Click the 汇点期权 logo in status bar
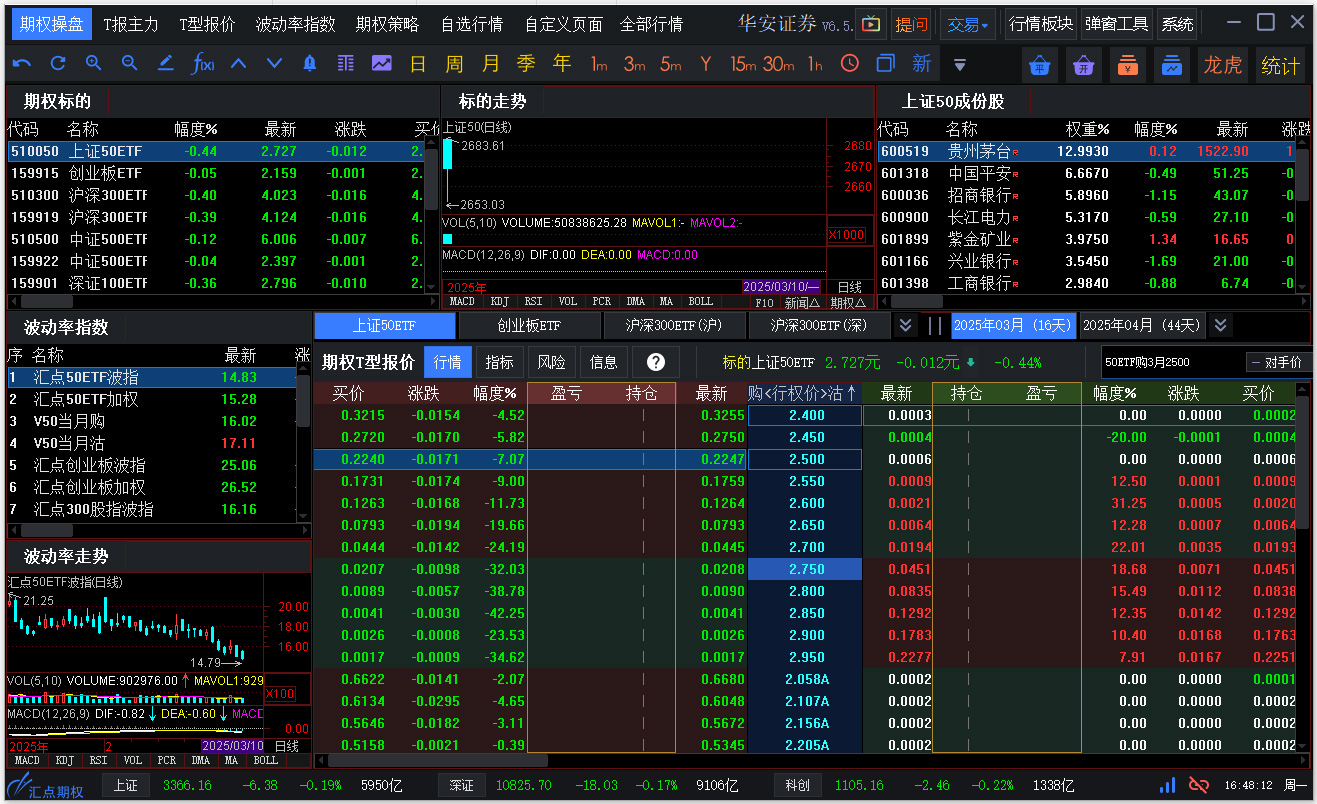1317x804 pixels. tap(46, 787)
